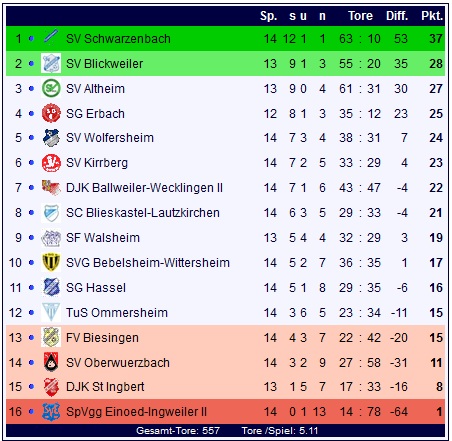Viewport: 452px width, 441px height.
Task: Click the DJK St Ingbert team name
Action: click(105, 387)
